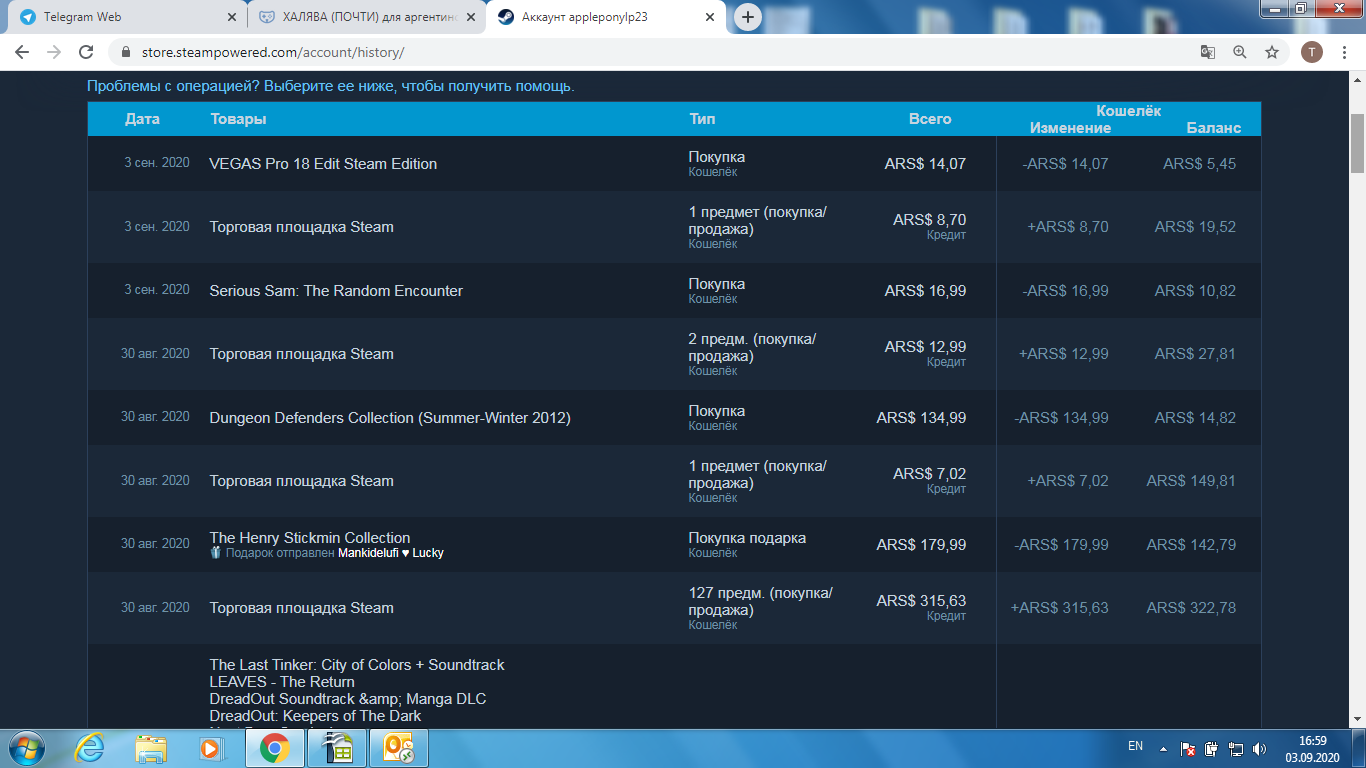Open the Google Translate page option
Screen dimensions: 1366x768
click(1208, 52)
